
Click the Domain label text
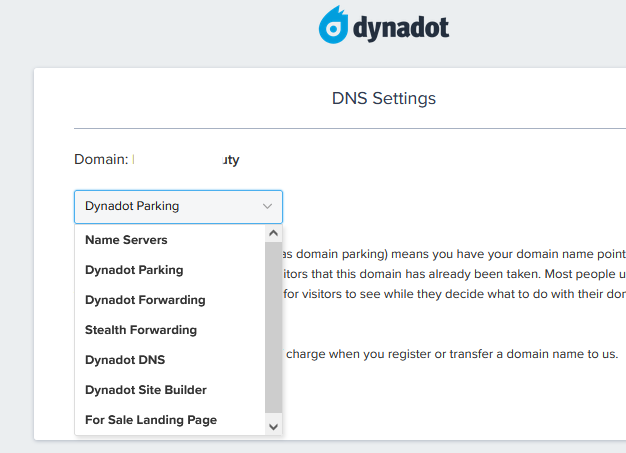click(101, 159)
